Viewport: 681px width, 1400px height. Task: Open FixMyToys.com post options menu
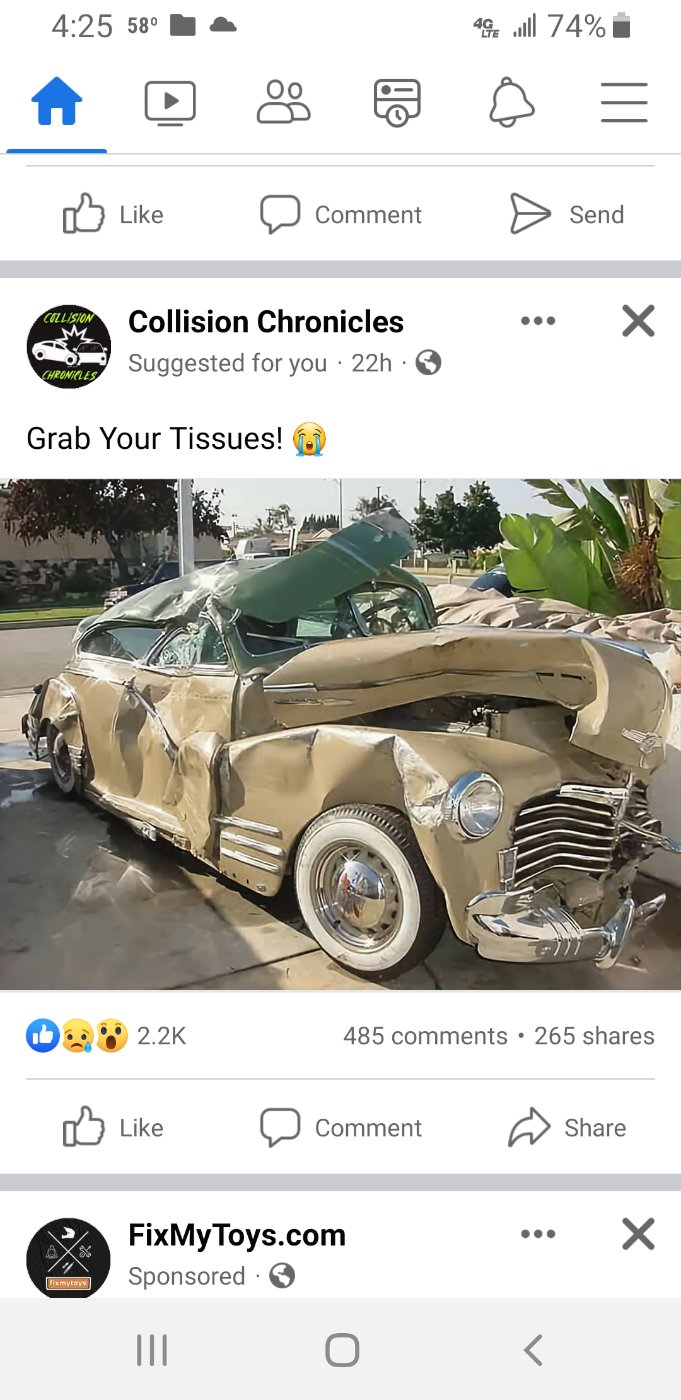[x=538, y=1234]
